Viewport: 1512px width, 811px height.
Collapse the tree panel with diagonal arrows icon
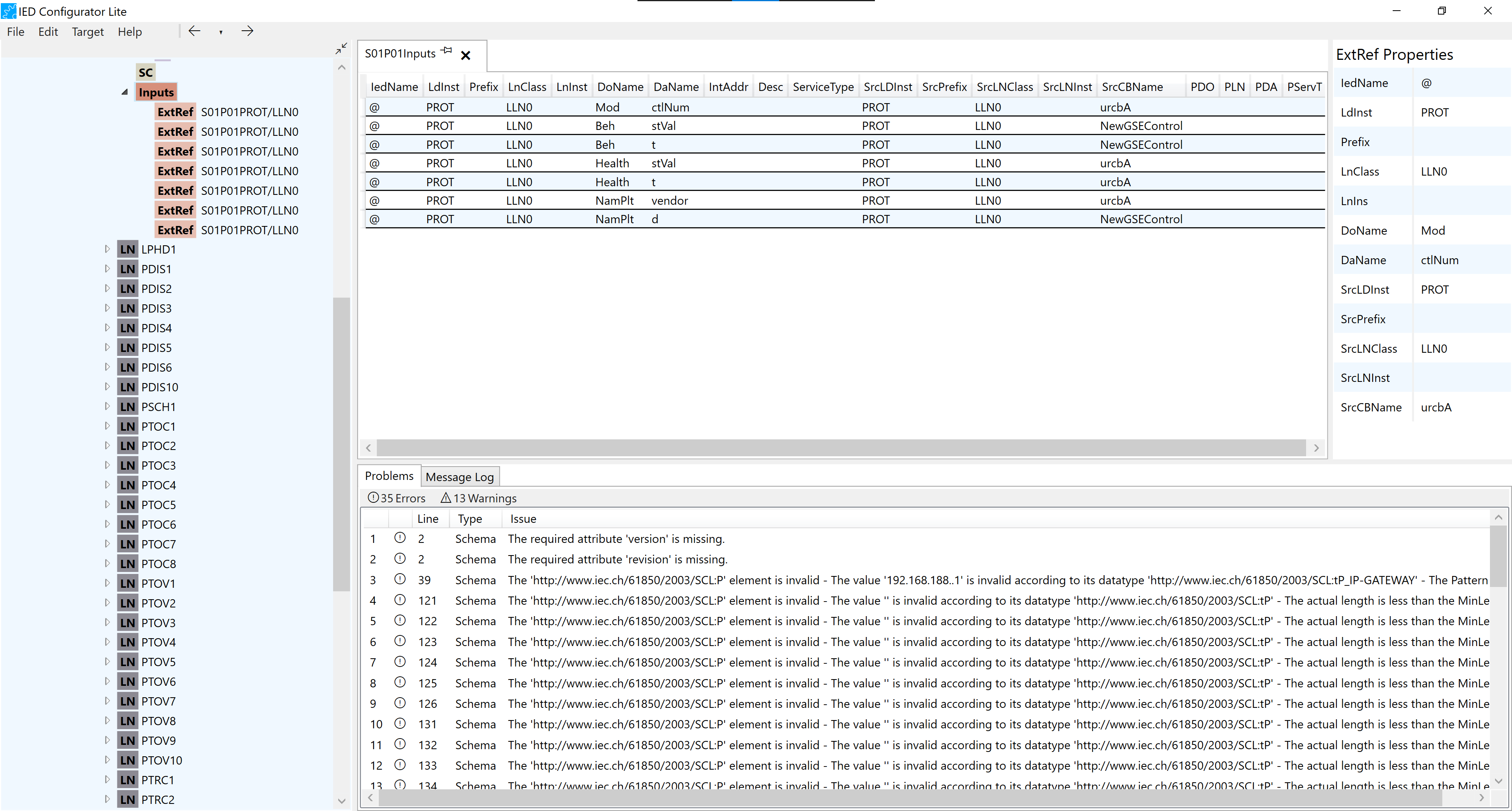click(x=341, y=49)
